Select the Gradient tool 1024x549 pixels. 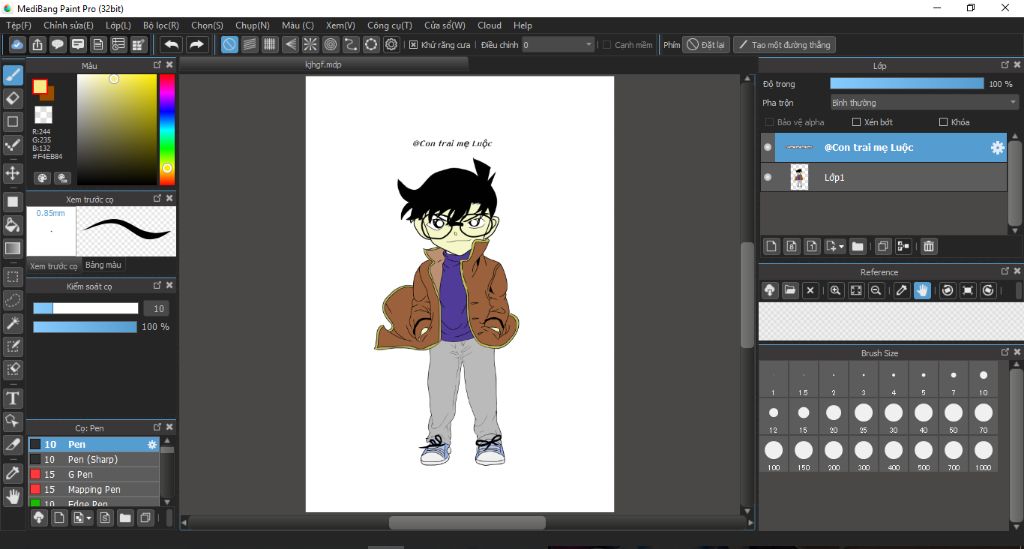(x=12, y=248)
